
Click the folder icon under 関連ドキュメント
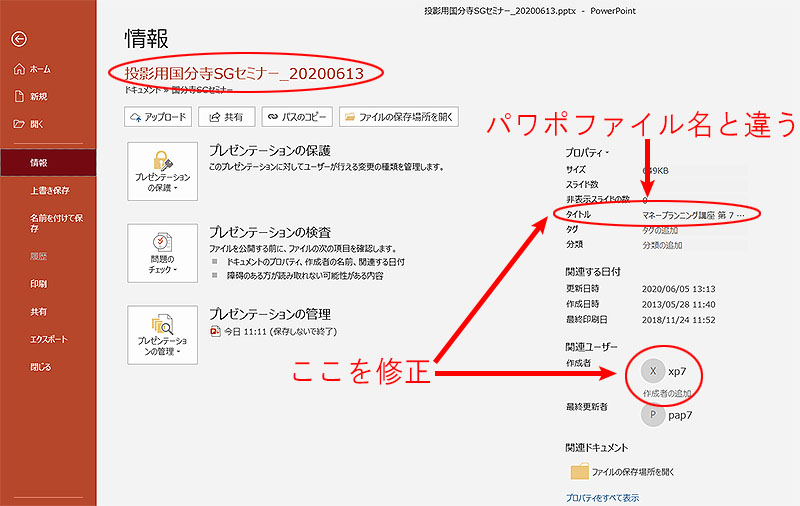(580, 472)
